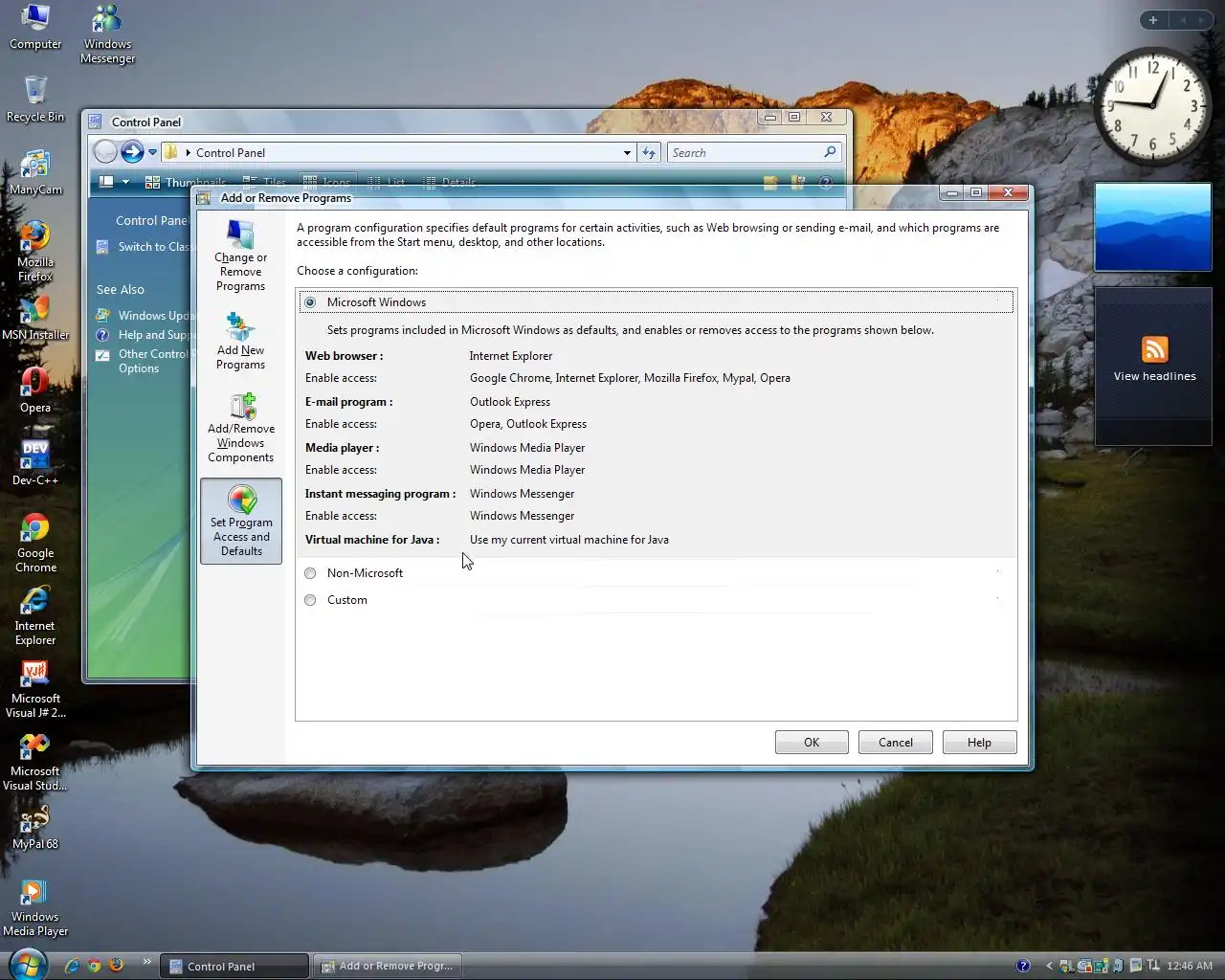Click the search magnifier in Control Panel
Viewport: 1225px width, 980px height.
[x=830, y=152]
